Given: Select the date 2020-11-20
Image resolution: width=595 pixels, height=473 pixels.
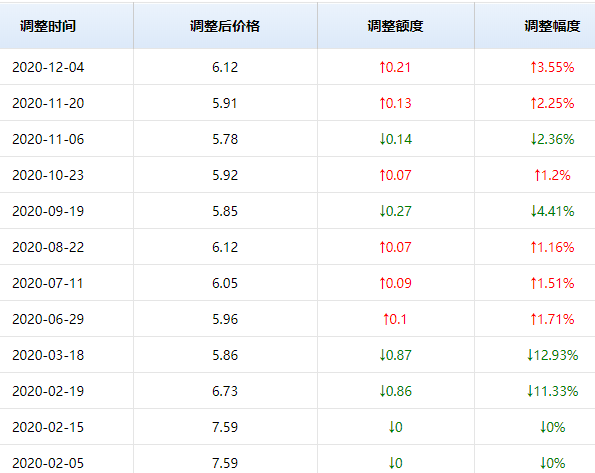Looking at the screenshot, I should click(x=48, y=103).
